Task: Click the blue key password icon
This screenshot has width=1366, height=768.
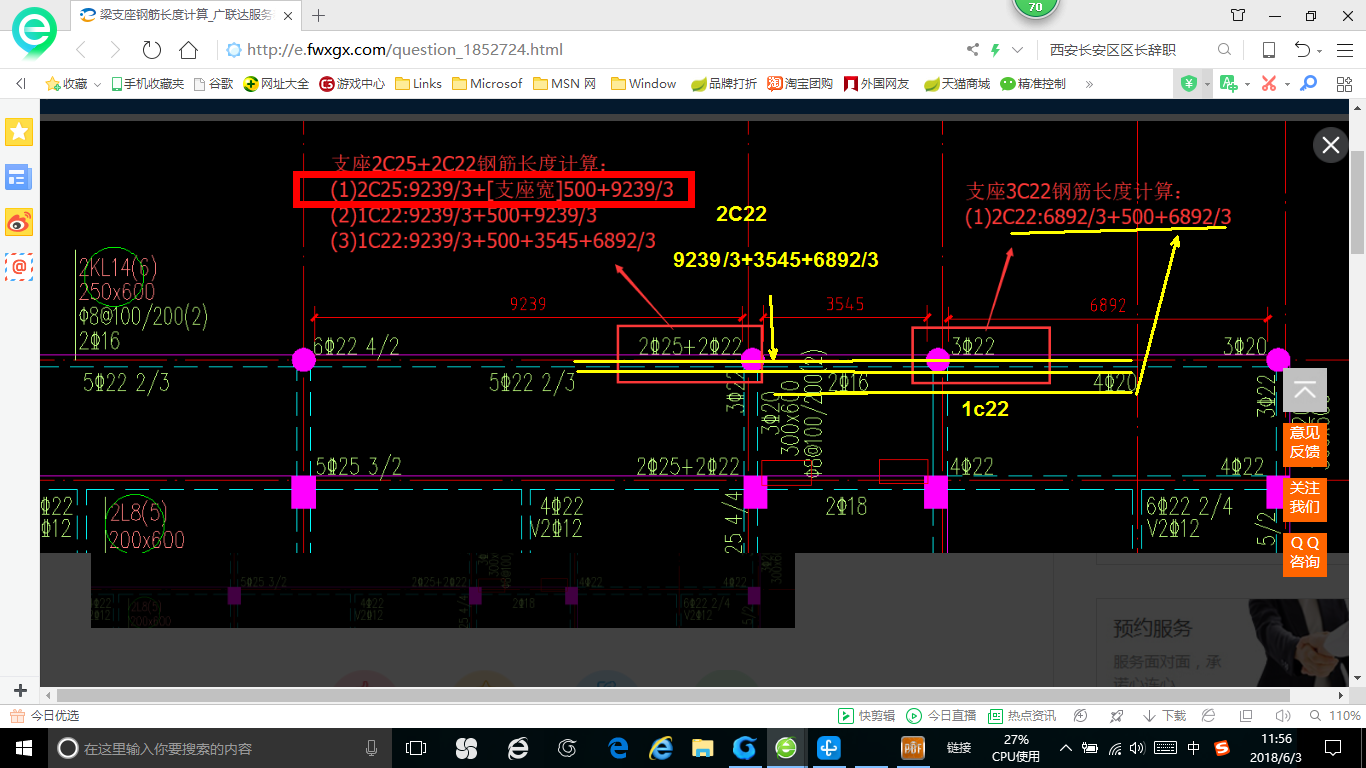Action: point(1307,84)
